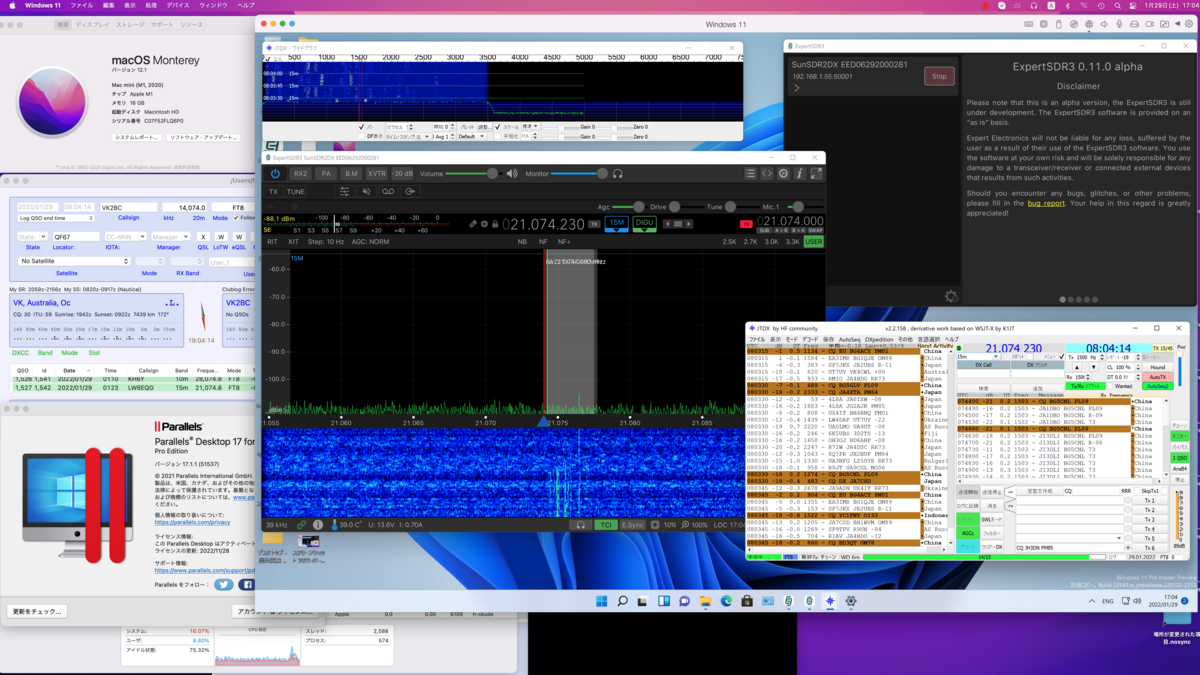
Task: Click the mute-notification bell icon in ExpertSDR3
Action: 366,191
